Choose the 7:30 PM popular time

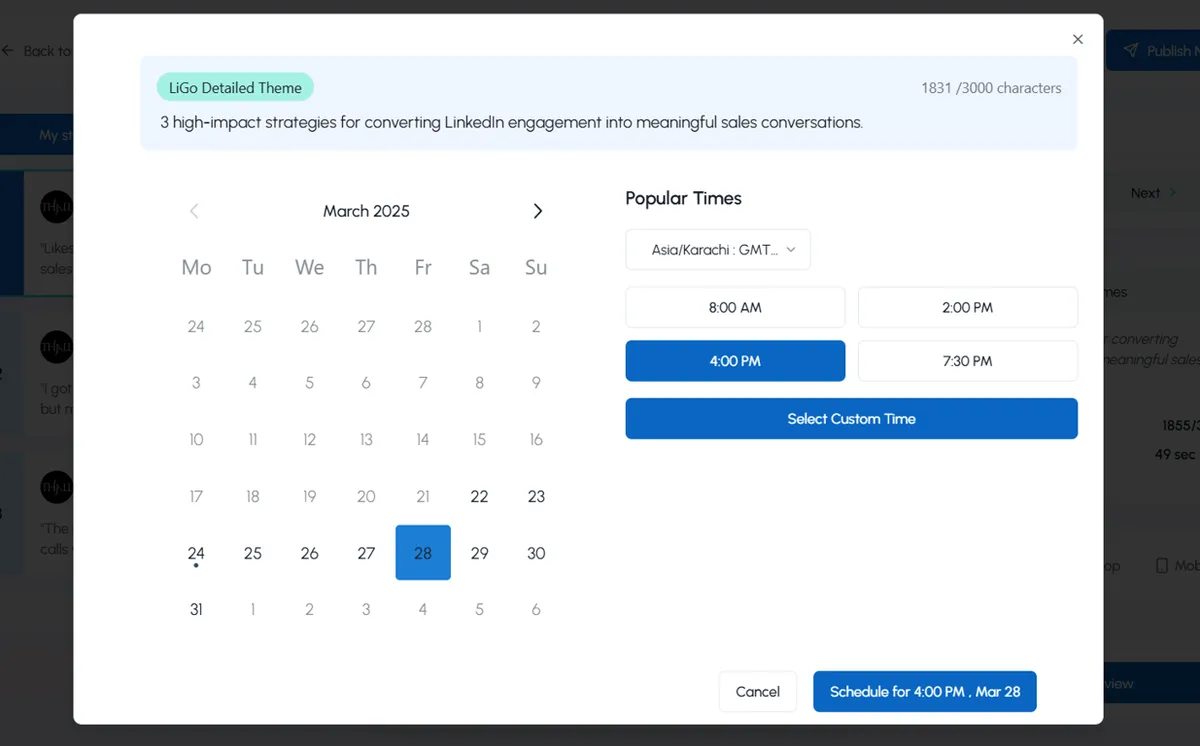click(x=967, y=360)
